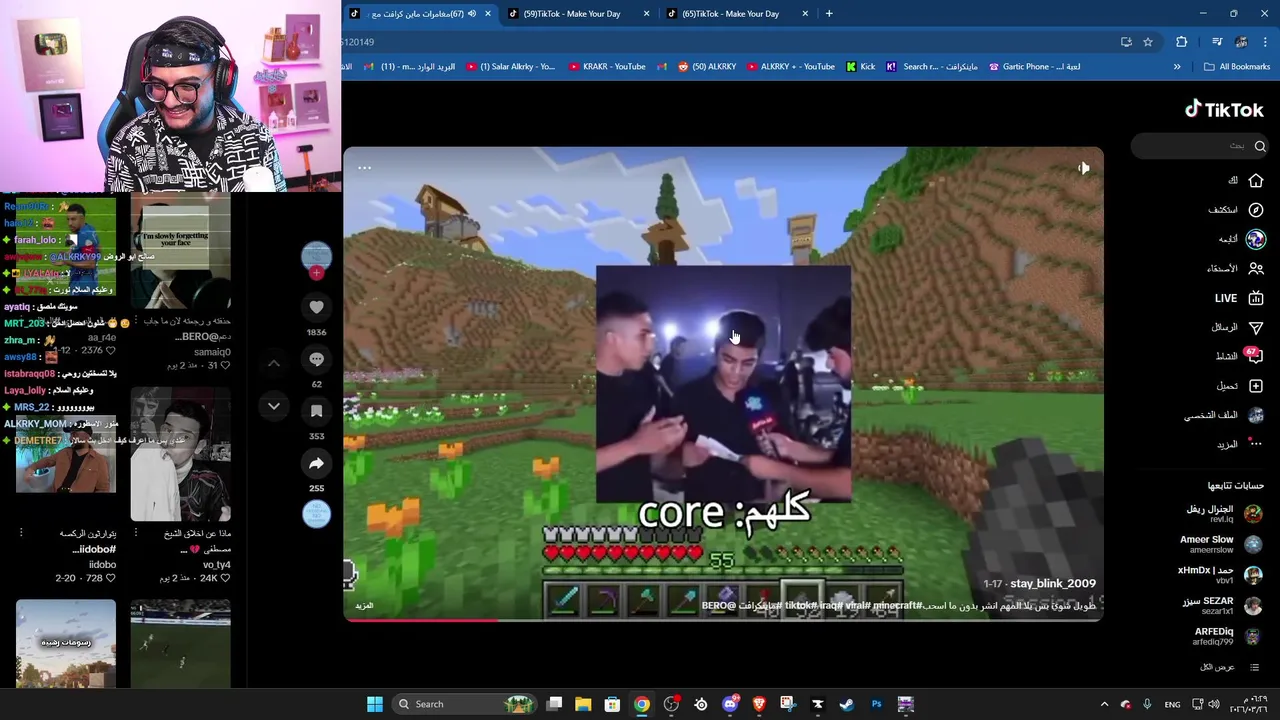Open the iidobo video thumbnail

pyautogui.click(x=66, y=456)
